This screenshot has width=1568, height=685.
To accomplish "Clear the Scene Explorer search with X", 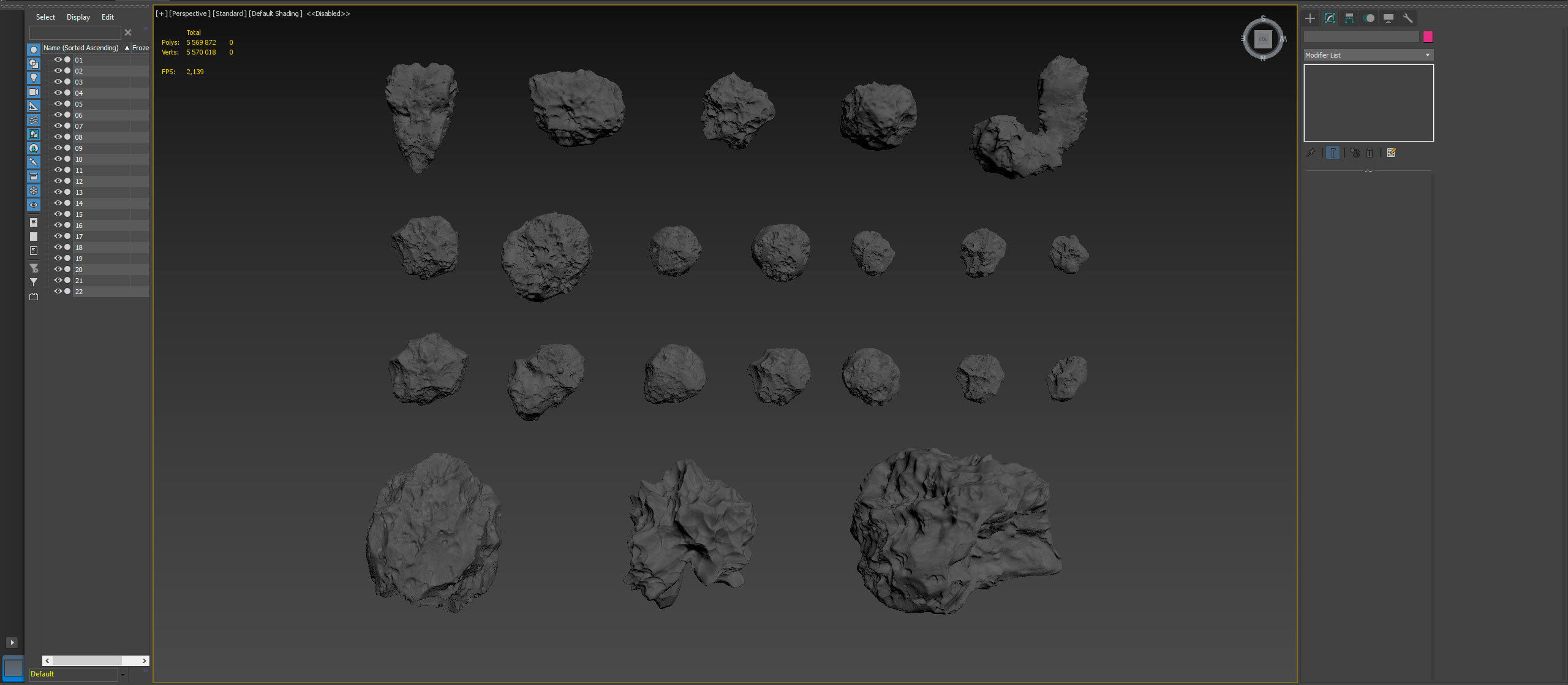I will (128, 32).
